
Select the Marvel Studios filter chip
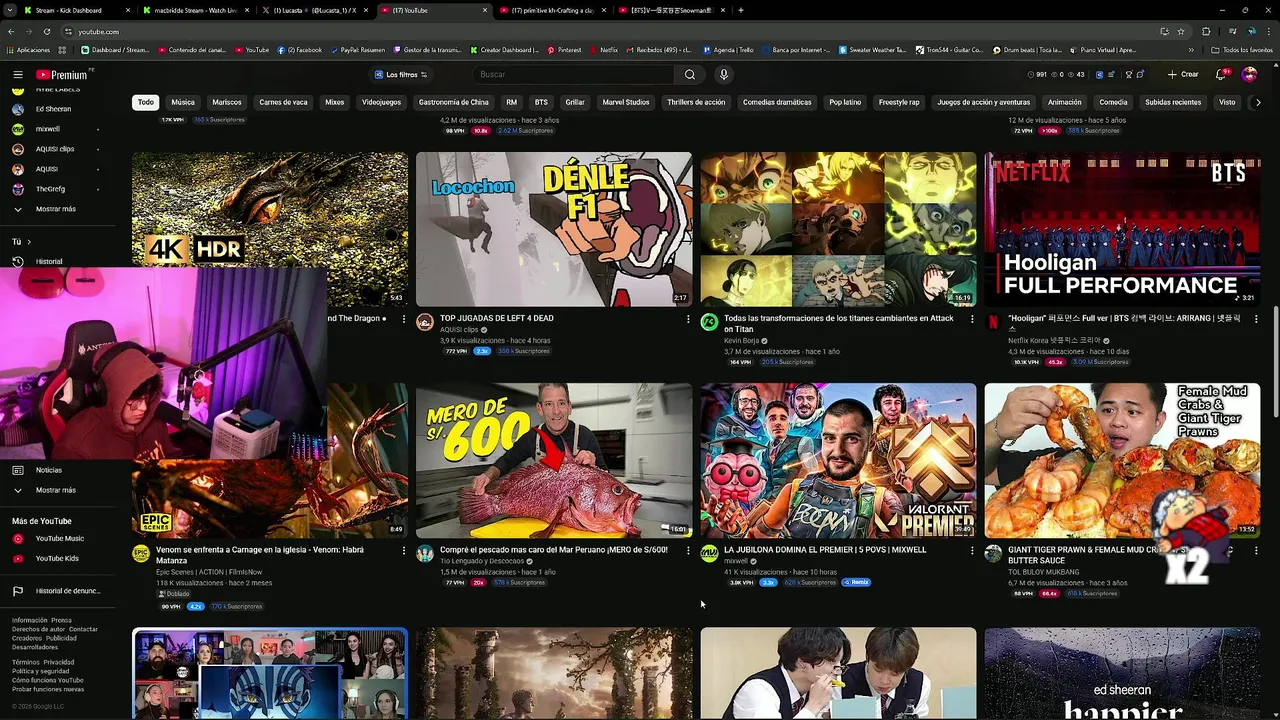click(626, 102)
